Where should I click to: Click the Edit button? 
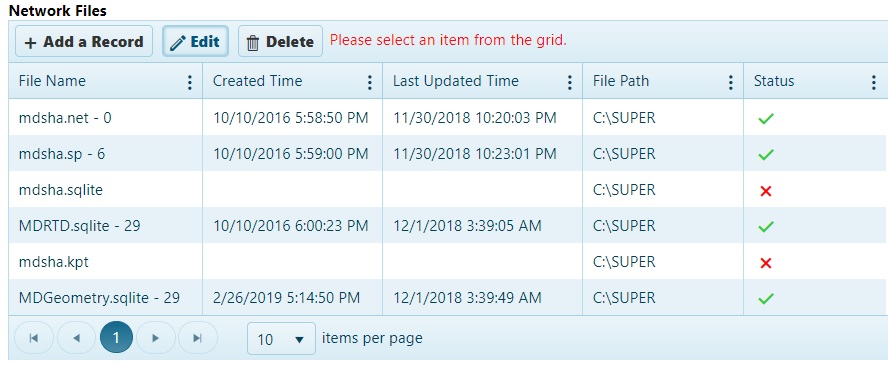[195, 41]
